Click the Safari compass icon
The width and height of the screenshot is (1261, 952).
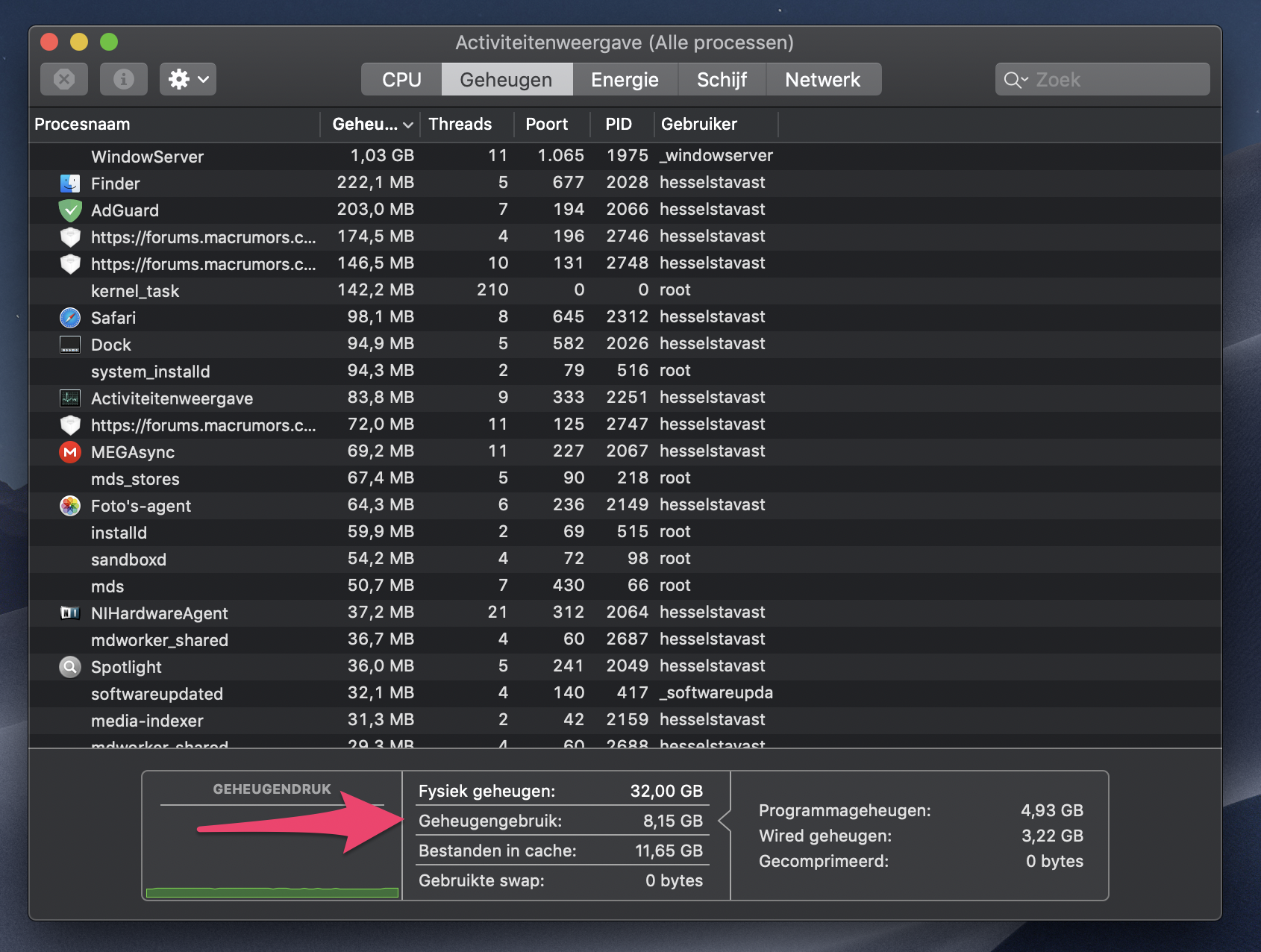(70, 318)
